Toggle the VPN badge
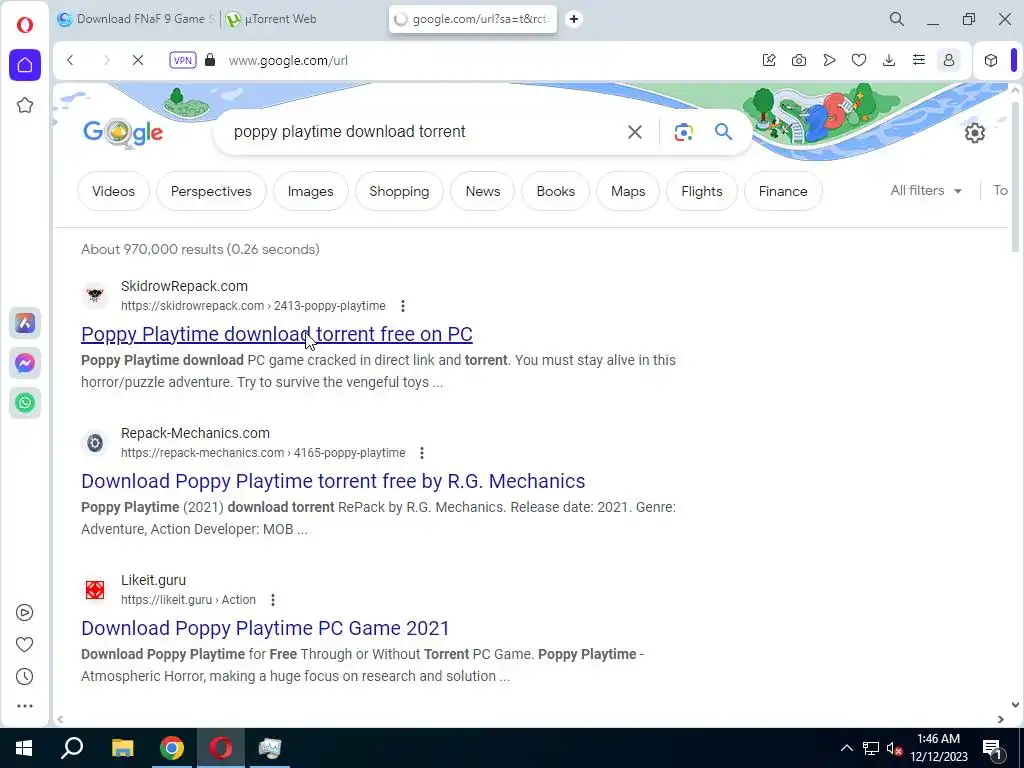The height and width of the screenshot is (768, 1024). [x=182, y=60]
